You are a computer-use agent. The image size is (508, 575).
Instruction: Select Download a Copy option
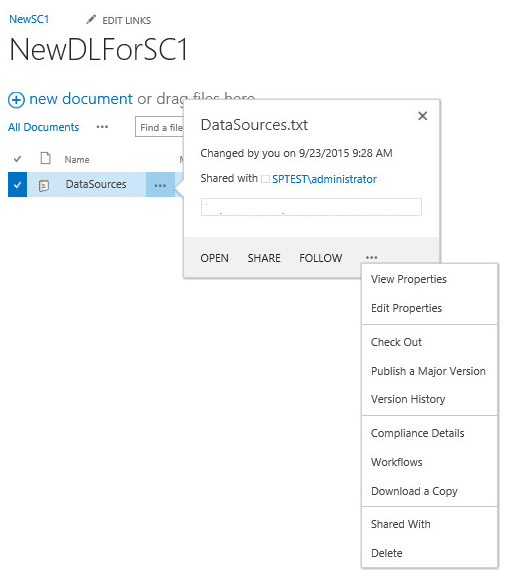click(x=414, y=491)
